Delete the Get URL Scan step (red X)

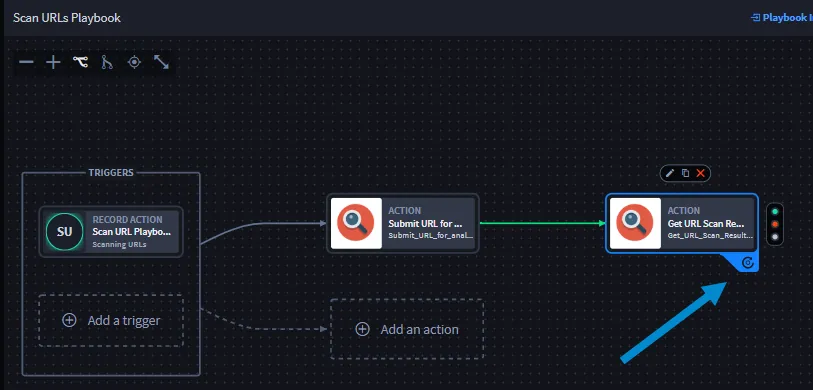700,173
